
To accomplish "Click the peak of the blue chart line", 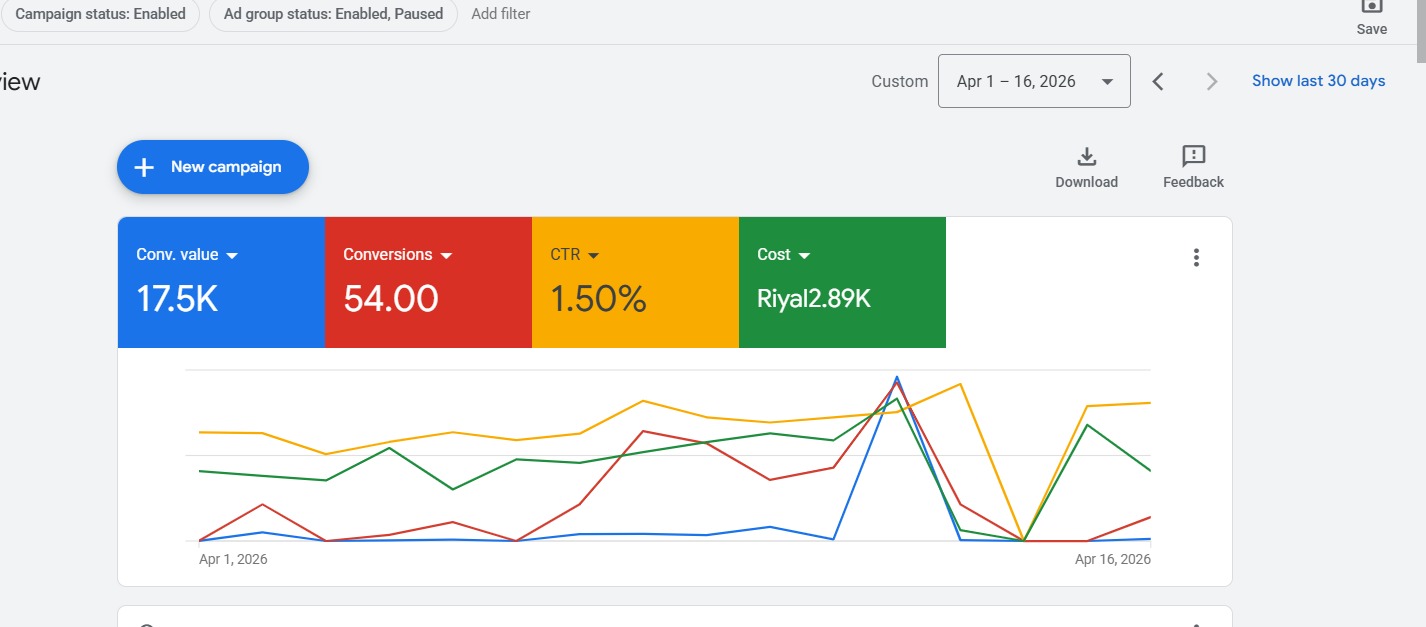I will (897, 378).
